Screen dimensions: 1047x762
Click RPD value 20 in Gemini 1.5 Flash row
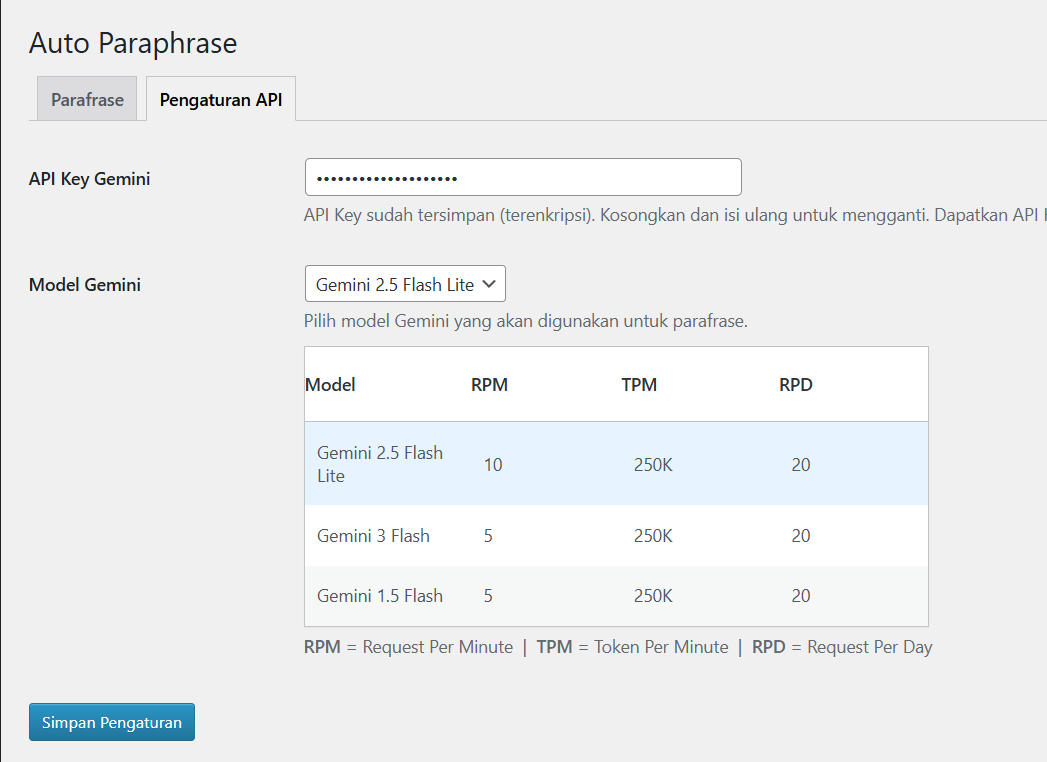[x=800, y=596]
